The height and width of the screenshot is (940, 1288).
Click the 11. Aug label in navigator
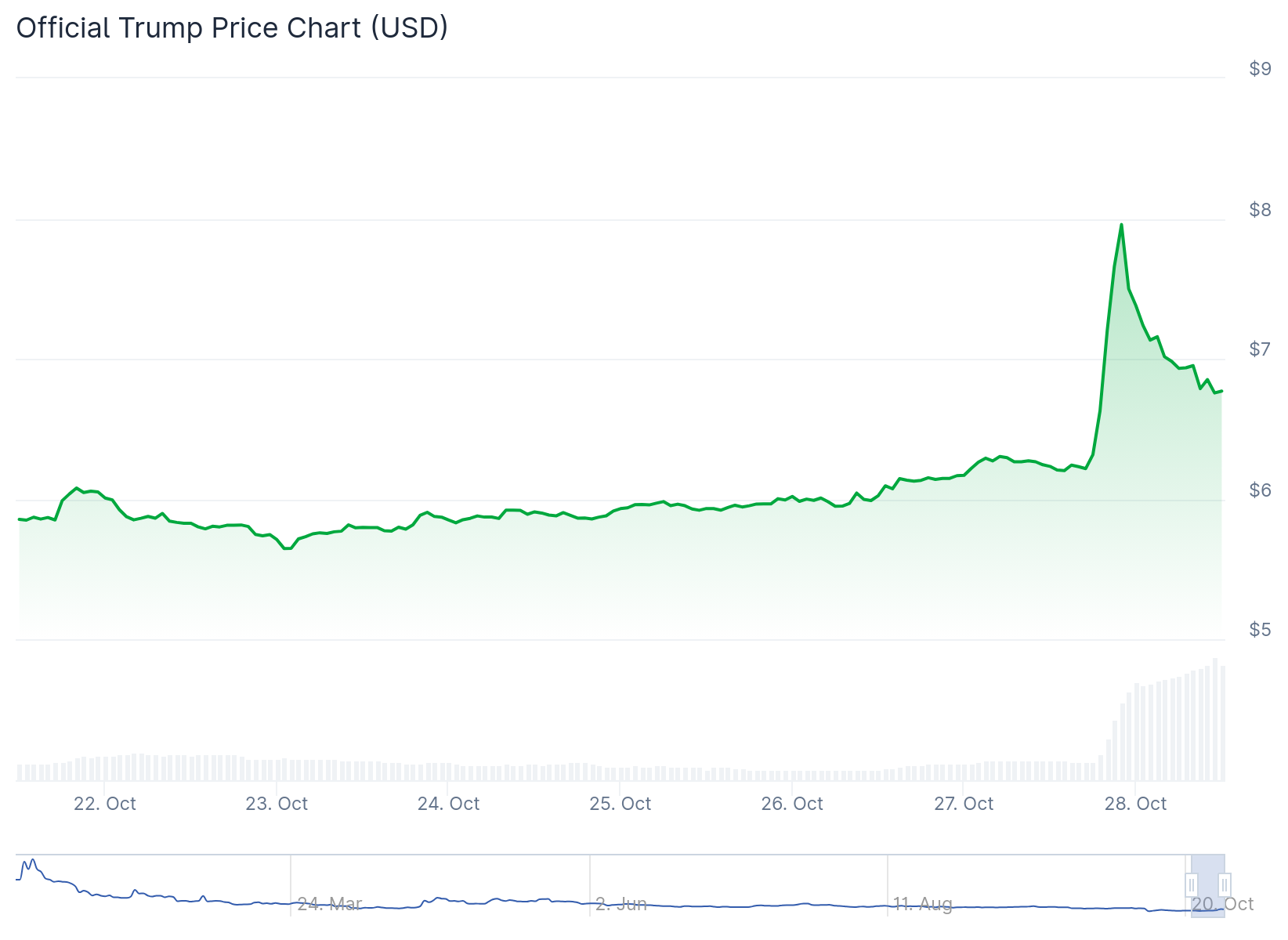(x=923, y=904)
